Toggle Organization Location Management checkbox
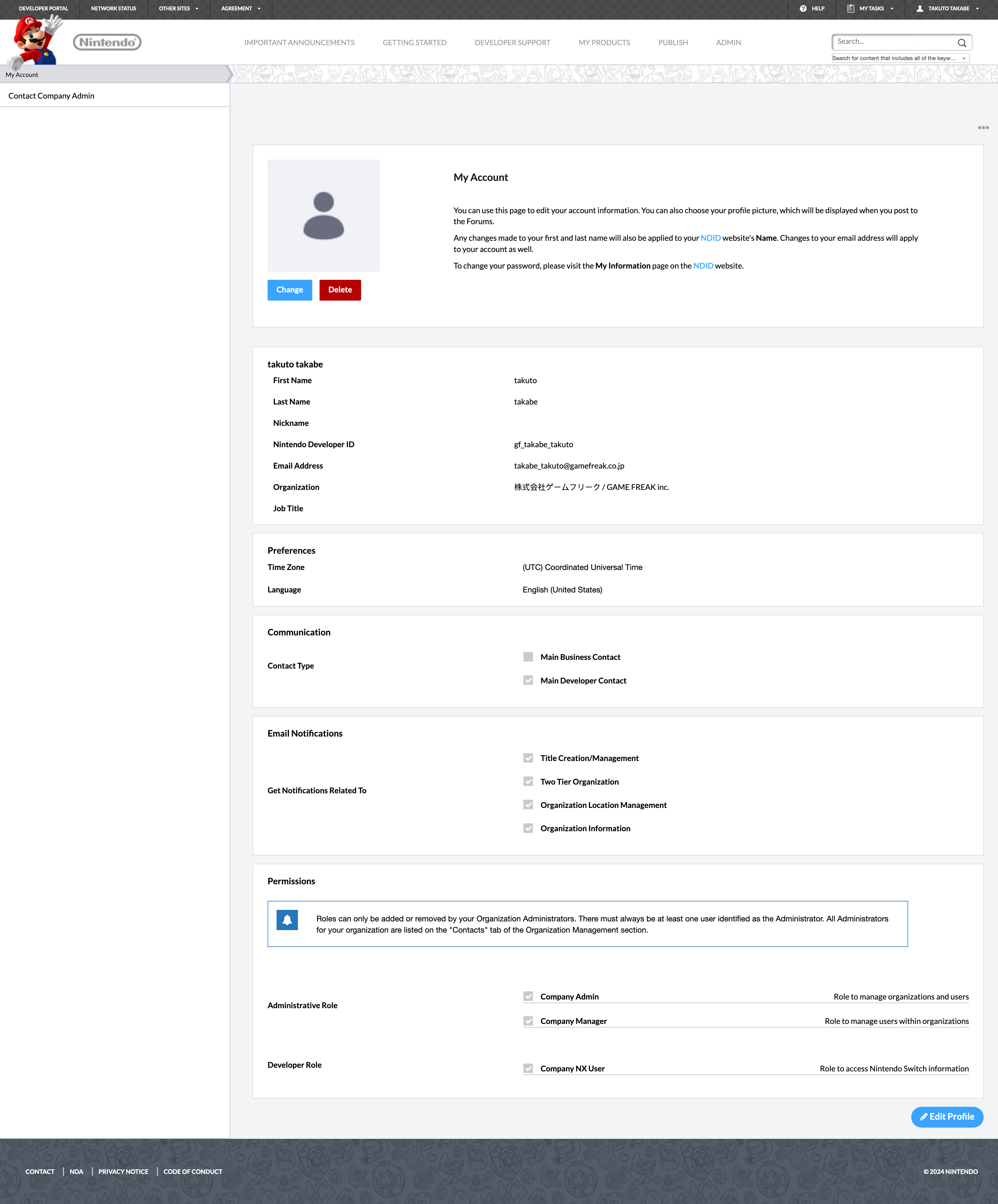The height and width of the screenshot is (1204, 998). [528, 805]
